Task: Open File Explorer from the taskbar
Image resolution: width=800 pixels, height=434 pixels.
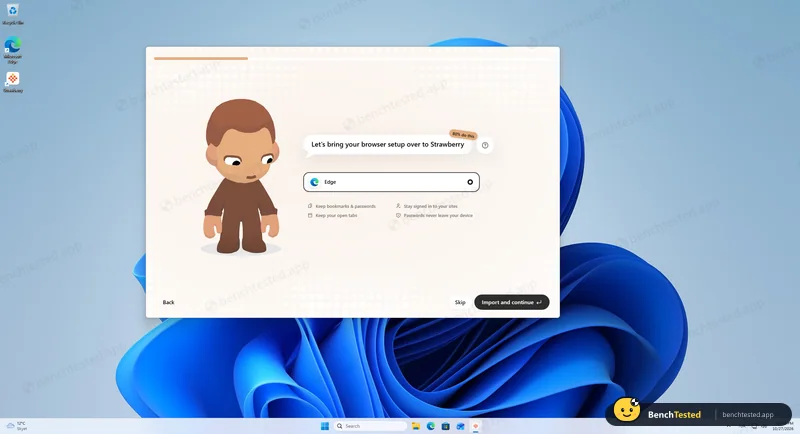Action: pos(416,426)
